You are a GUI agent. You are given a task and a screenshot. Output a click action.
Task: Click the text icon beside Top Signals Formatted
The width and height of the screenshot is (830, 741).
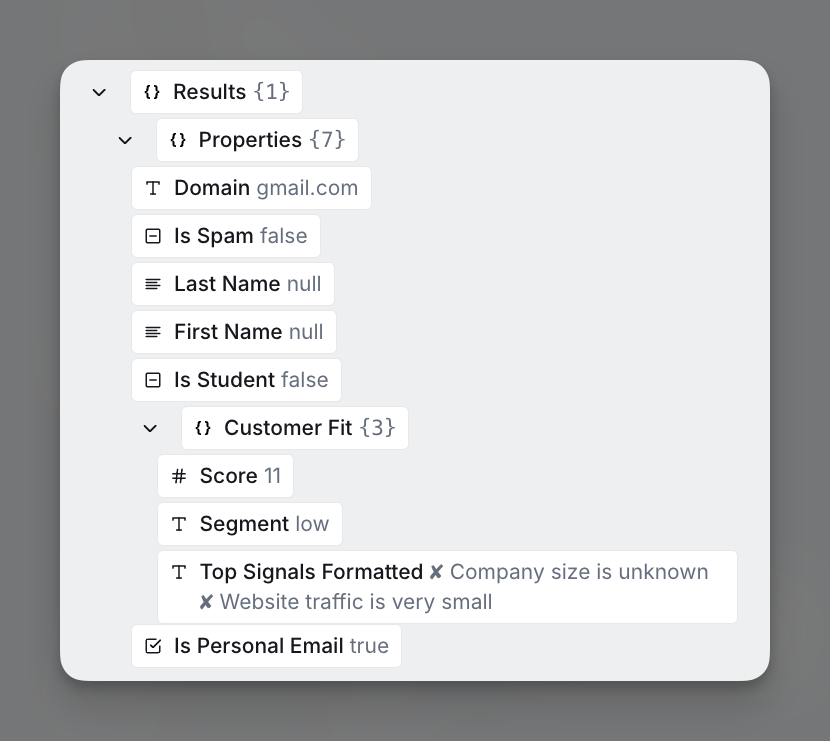pyautogui.click(x=179, y=572)
